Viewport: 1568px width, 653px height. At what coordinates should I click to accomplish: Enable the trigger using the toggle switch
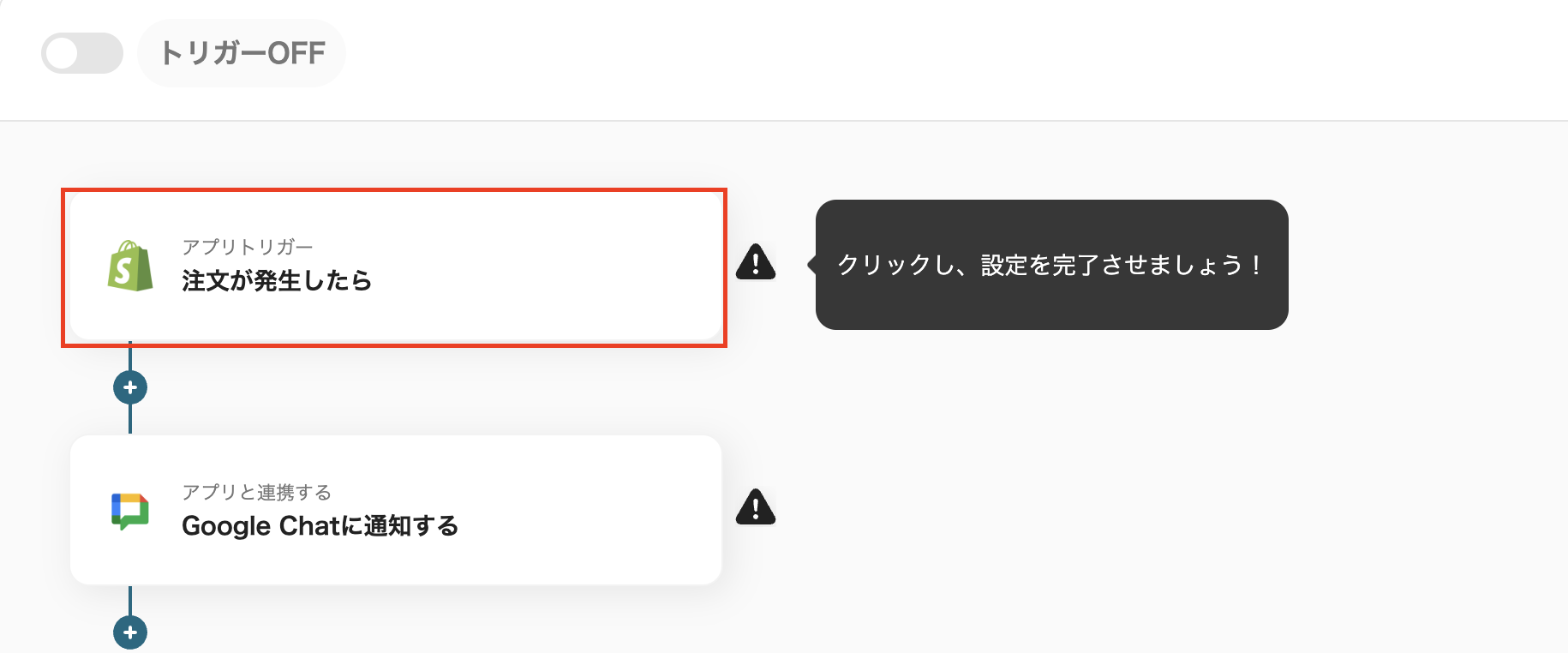[x=81, y=53]
